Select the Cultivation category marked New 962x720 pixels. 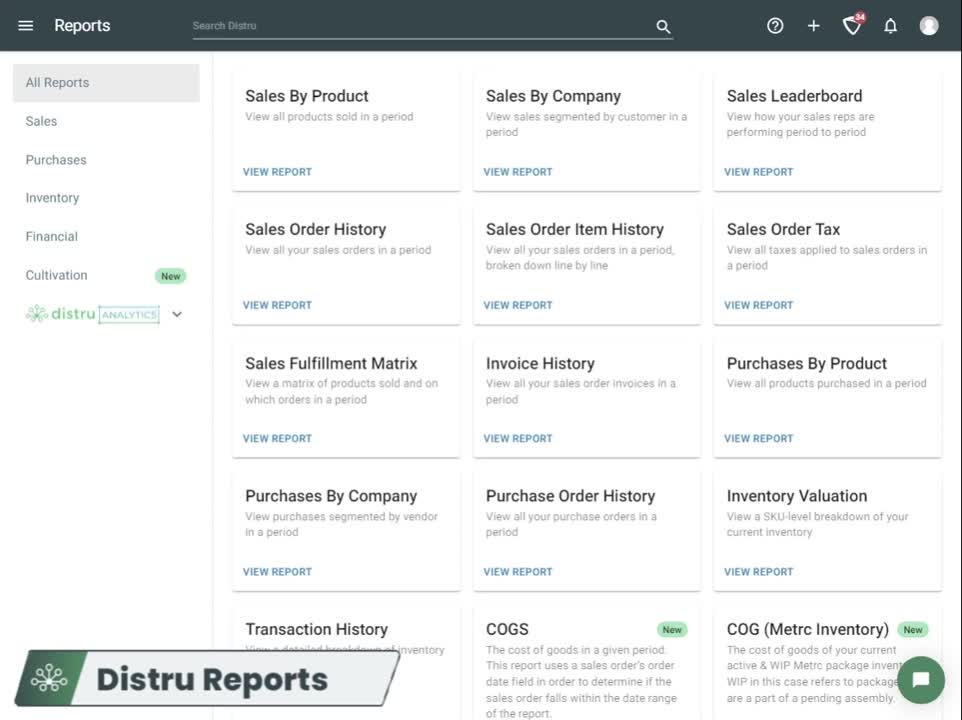56,274
